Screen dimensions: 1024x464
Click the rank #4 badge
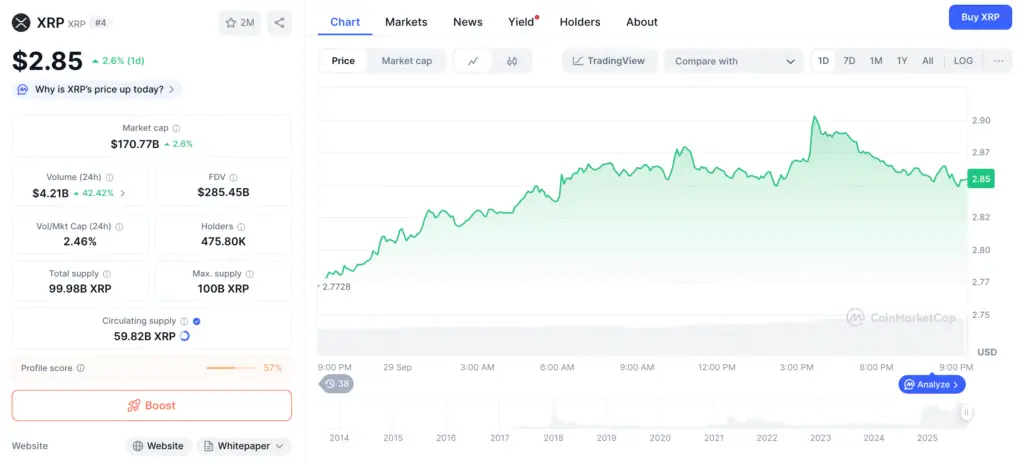101,23
